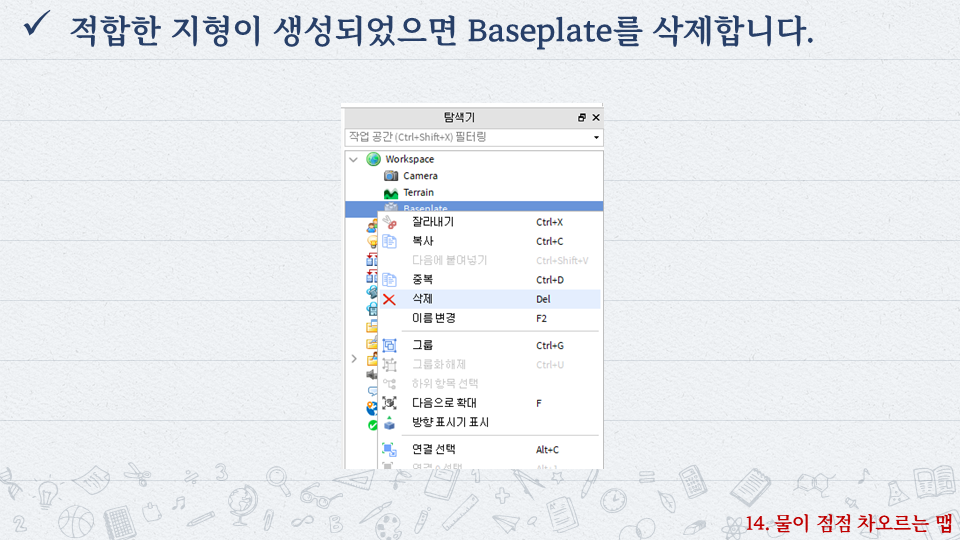960x540 pixels.
Task: Click the Workspace globe icon
Action: pos(373,159)
